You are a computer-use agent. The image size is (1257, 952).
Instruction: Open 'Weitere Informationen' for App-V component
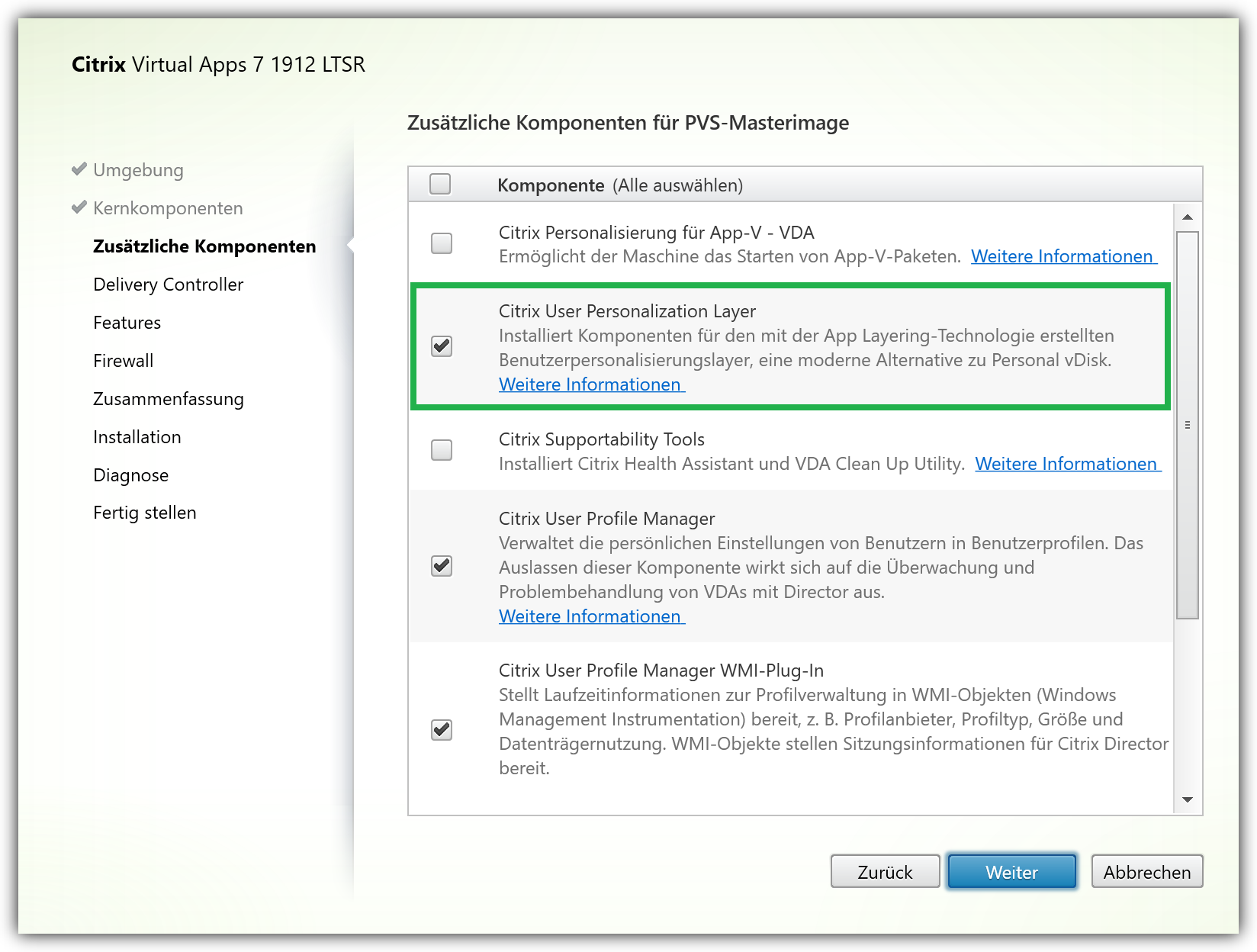click(x=1063, y=256)
